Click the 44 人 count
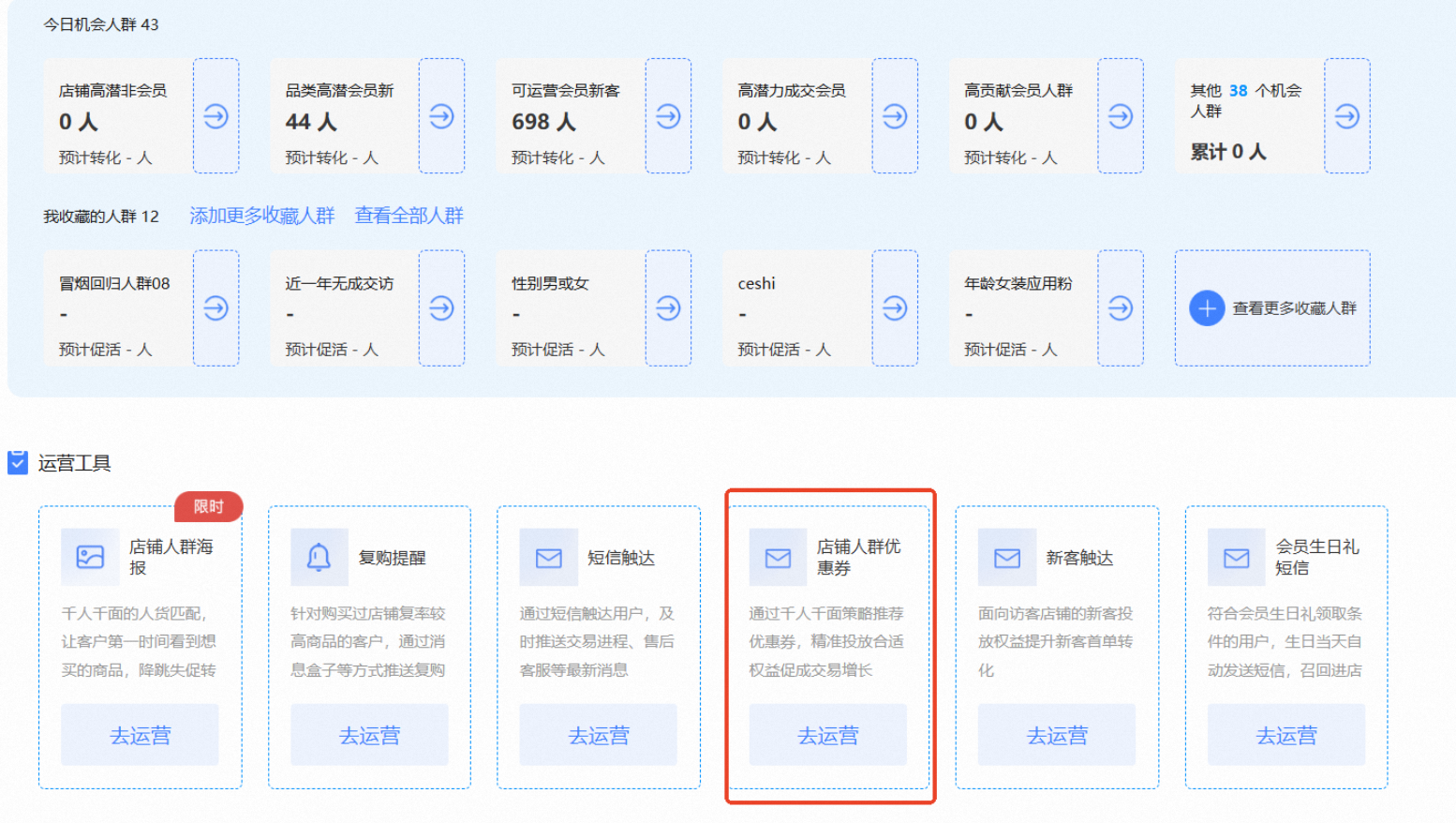This screenshot has width=1456, height=823. point(311,122)
